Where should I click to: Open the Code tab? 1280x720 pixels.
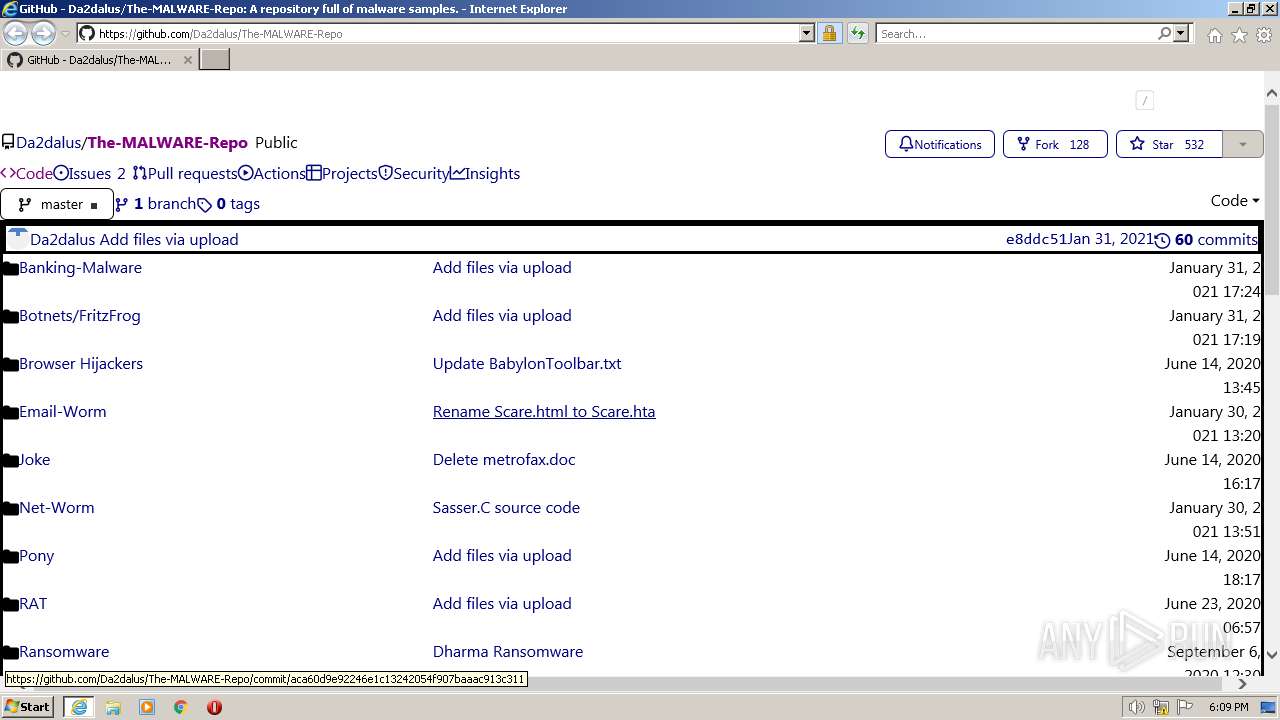point(27,174)
